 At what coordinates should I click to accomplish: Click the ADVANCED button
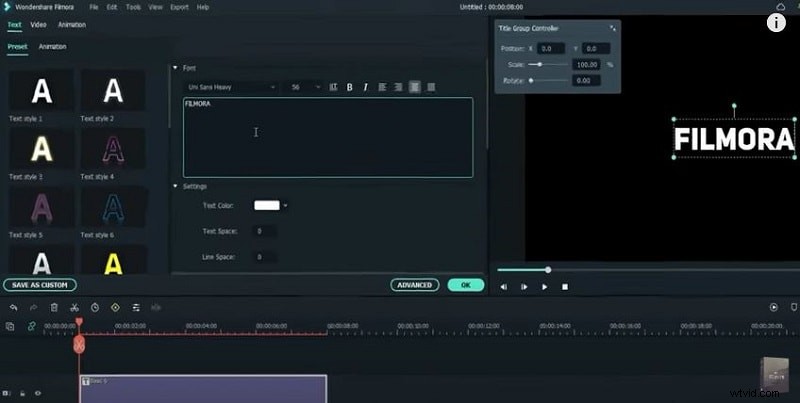pyautogui.click(x=415, y=285)
